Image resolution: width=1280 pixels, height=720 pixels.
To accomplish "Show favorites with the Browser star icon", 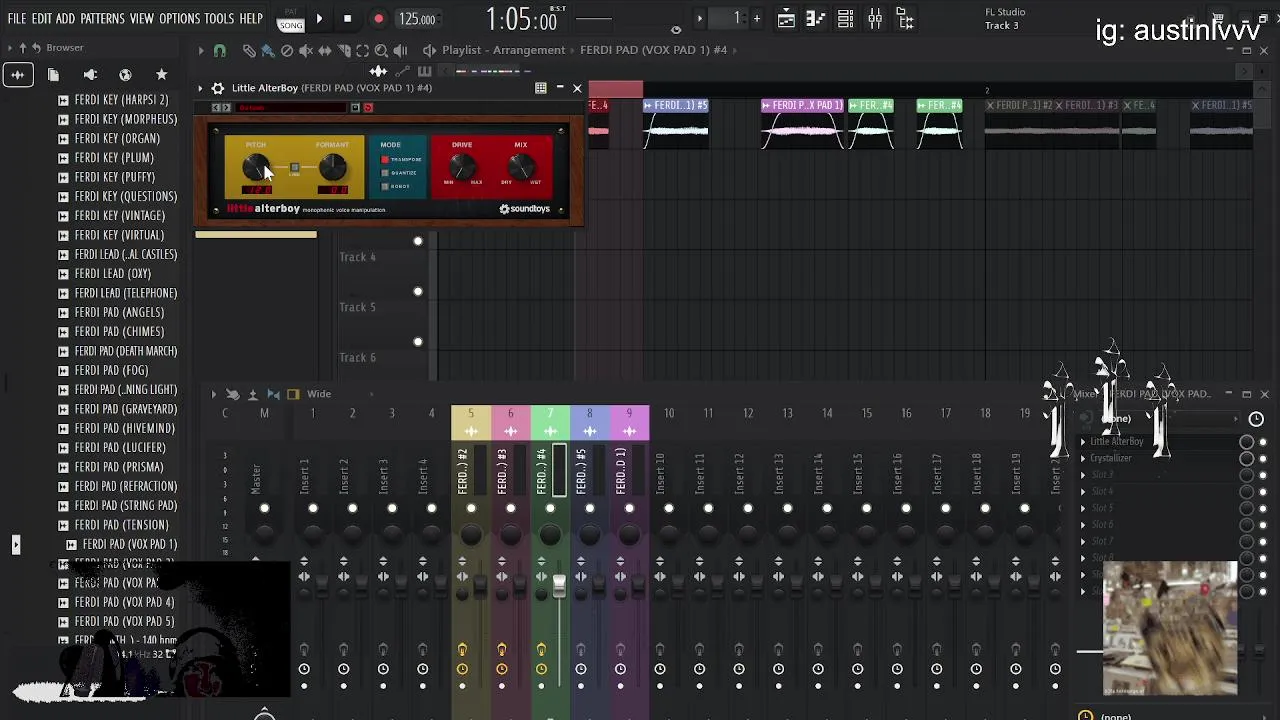I will pyautogui.click(x=161, y=74).
